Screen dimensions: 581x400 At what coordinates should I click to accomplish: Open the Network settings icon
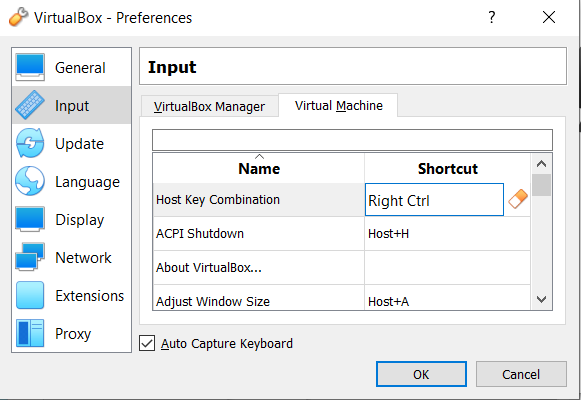30,257
